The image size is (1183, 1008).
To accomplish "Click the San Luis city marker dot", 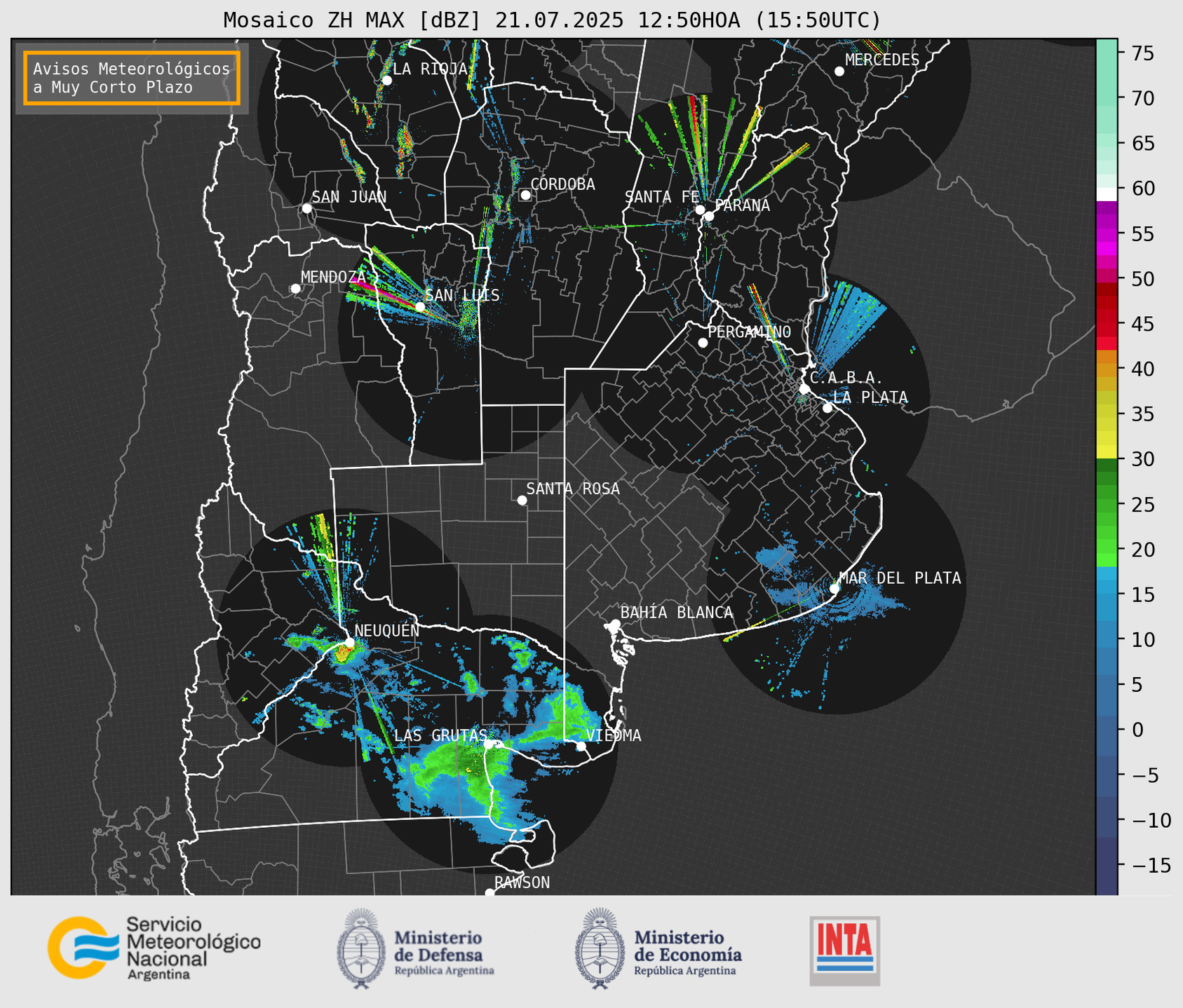I will pyautogui.click(x=420, y=307).
